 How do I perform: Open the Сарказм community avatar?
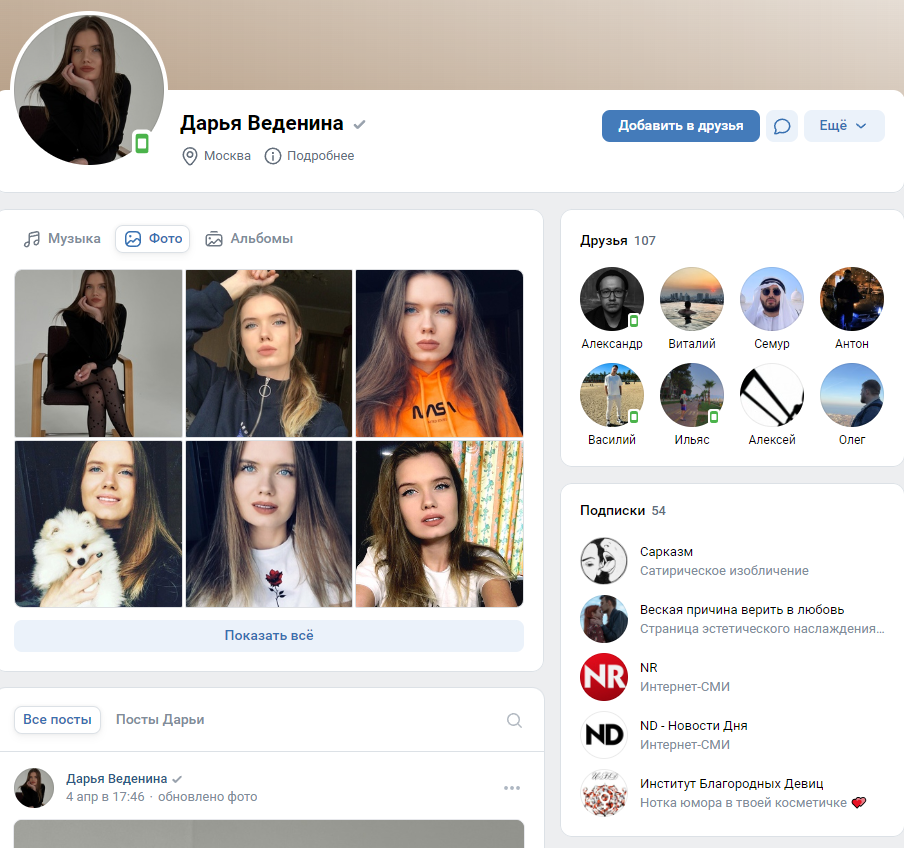point(604,561)
